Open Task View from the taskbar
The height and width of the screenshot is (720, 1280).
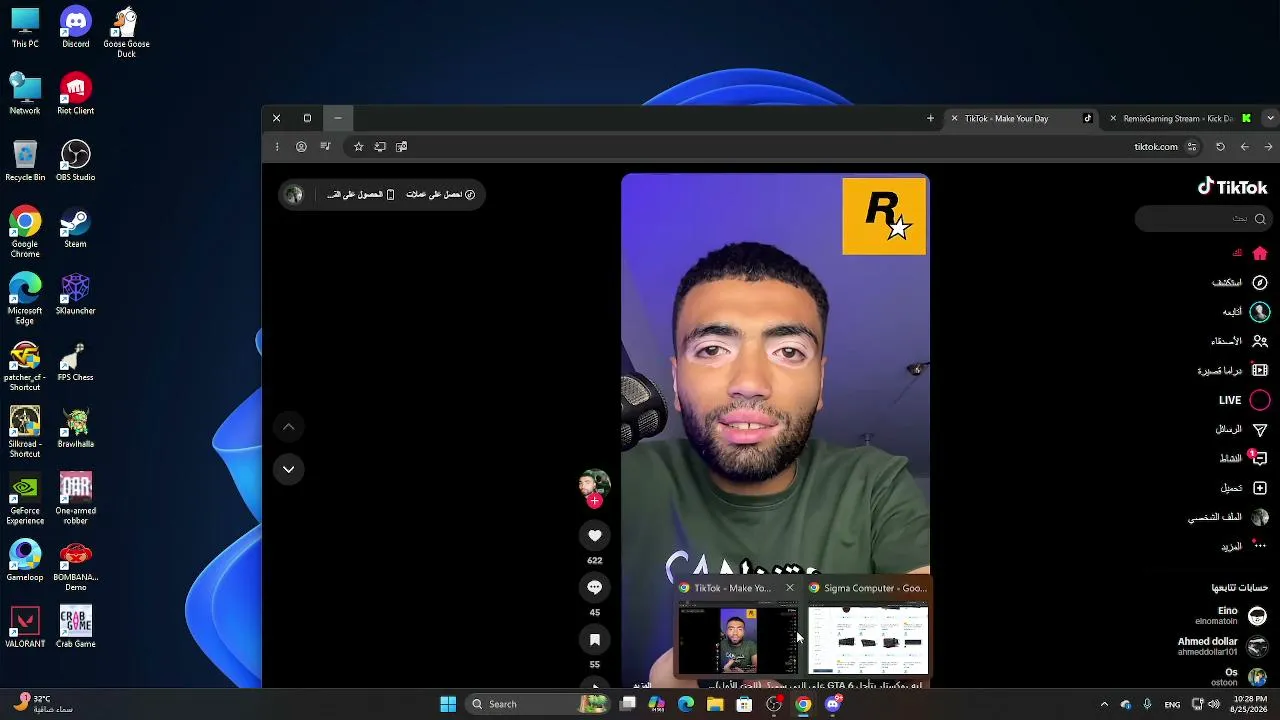click(x=628, y=704)
